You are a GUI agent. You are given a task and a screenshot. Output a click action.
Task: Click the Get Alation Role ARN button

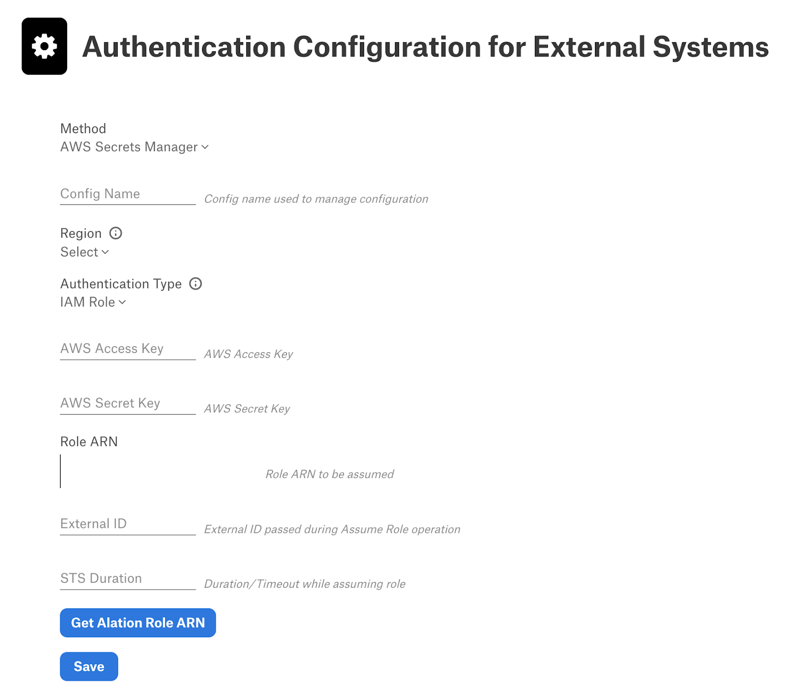[138, 623]
